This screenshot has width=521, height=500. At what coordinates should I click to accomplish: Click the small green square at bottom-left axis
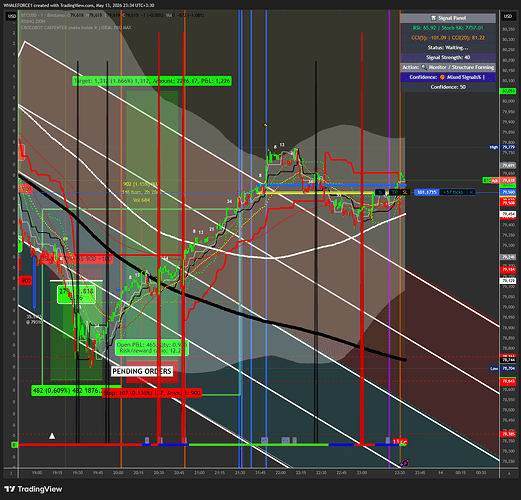14,444
